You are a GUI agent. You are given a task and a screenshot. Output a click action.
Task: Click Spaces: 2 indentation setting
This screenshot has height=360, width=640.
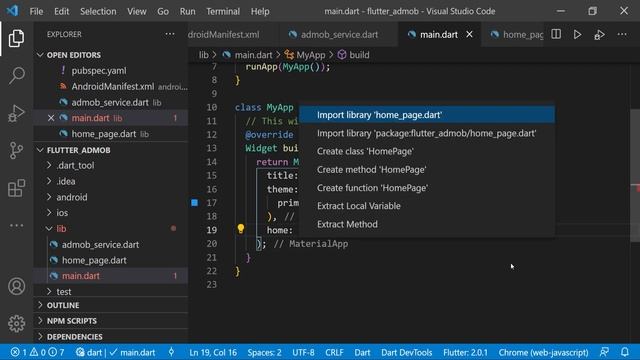pos(264,352)
